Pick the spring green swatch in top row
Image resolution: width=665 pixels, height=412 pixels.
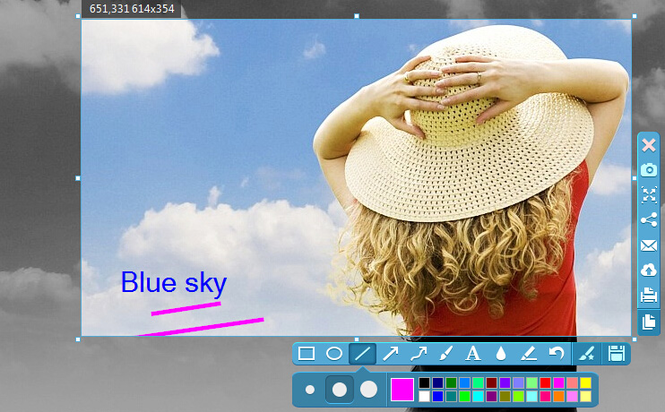click(478, 383)
